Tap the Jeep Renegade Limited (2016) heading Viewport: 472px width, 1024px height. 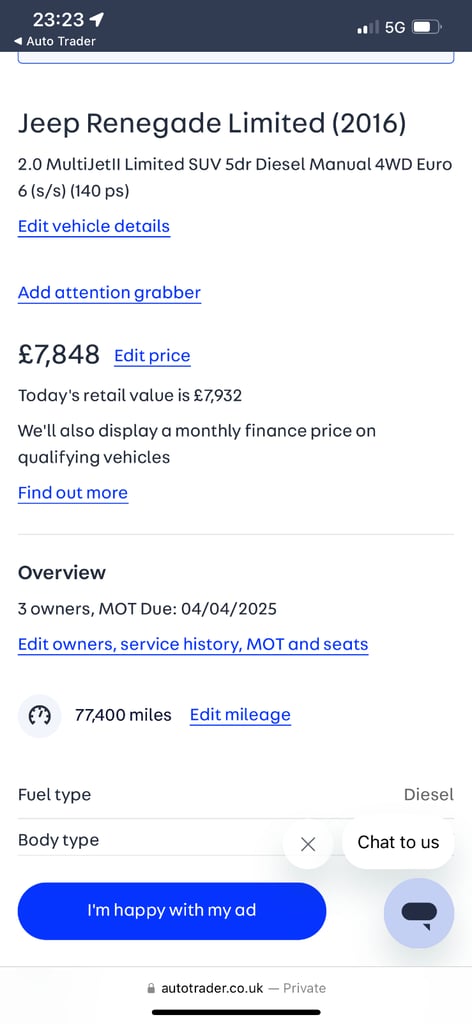(x=212, y=123)
